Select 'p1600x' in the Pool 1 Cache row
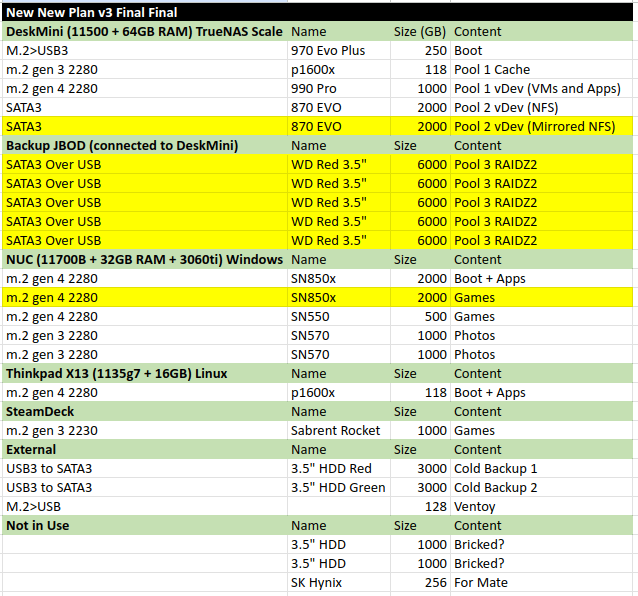This screenshot has height=596, width=638. point(339,70)
